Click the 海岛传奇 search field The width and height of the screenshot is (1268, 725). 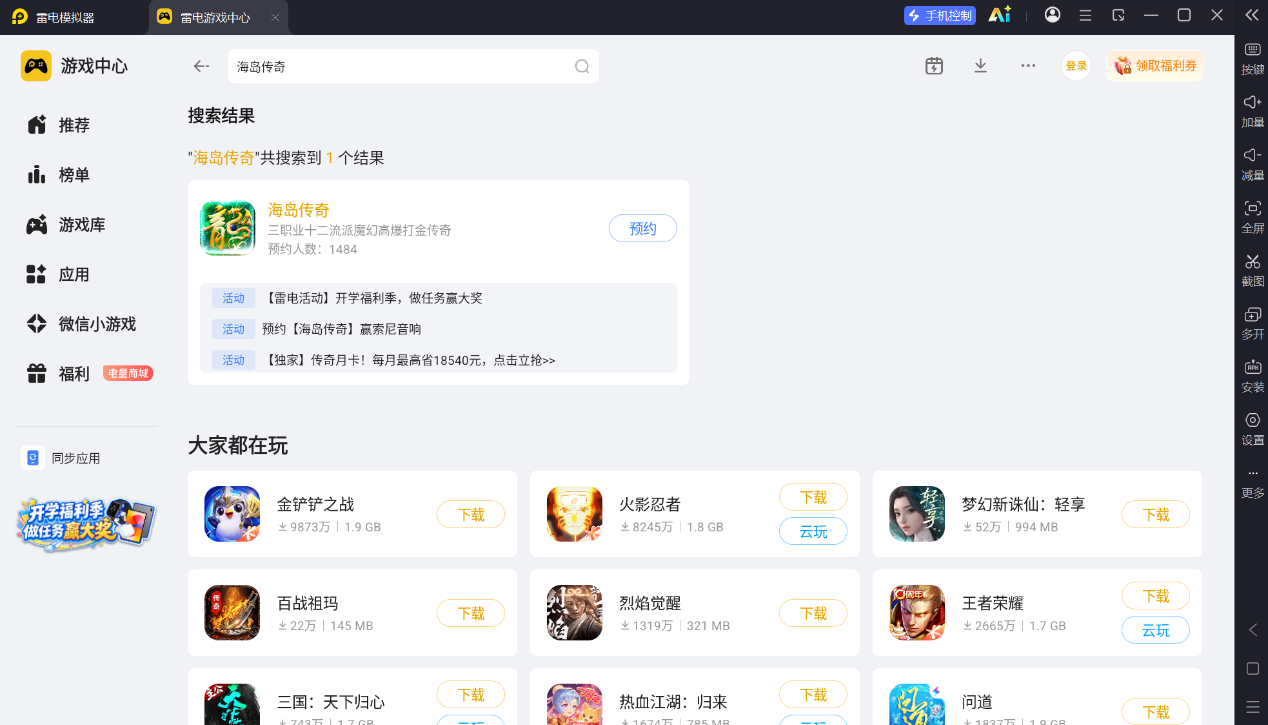click(x=413, y=66)
